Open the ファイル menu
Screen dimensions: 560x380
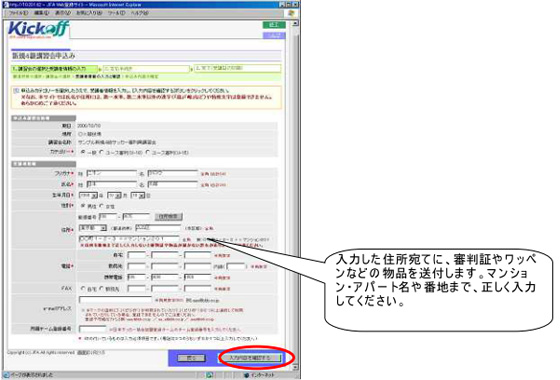pyautogui.click(x=18, y=13)
